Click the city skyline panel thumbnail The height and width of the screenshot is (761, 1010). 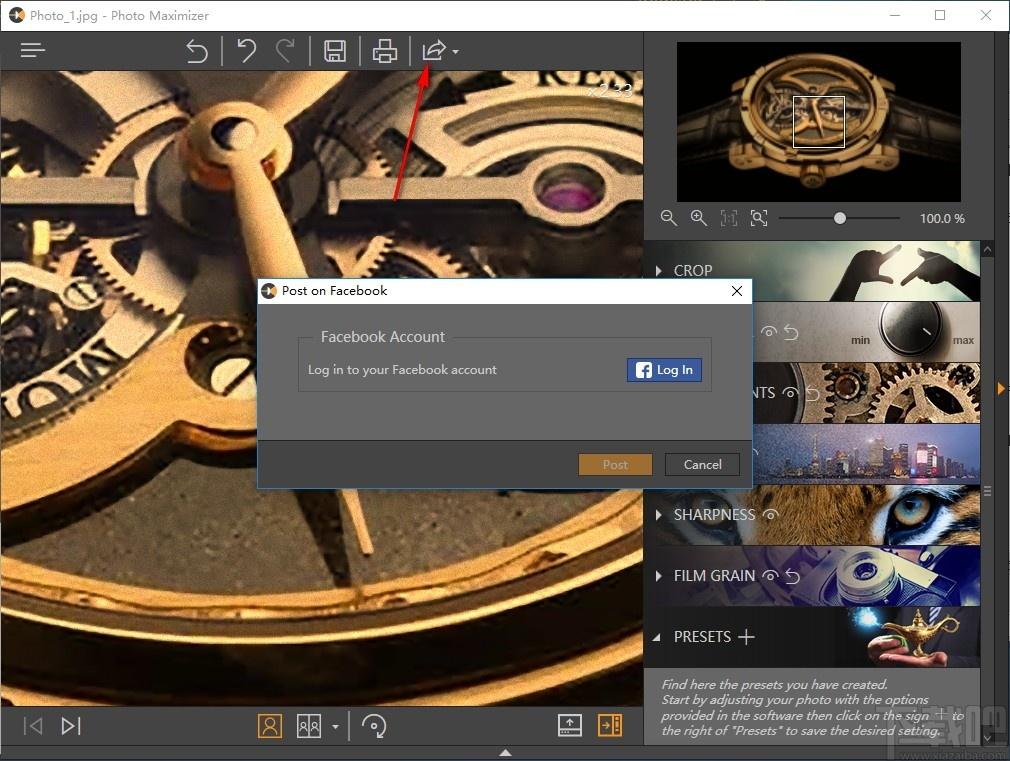[x=866, y=454]
